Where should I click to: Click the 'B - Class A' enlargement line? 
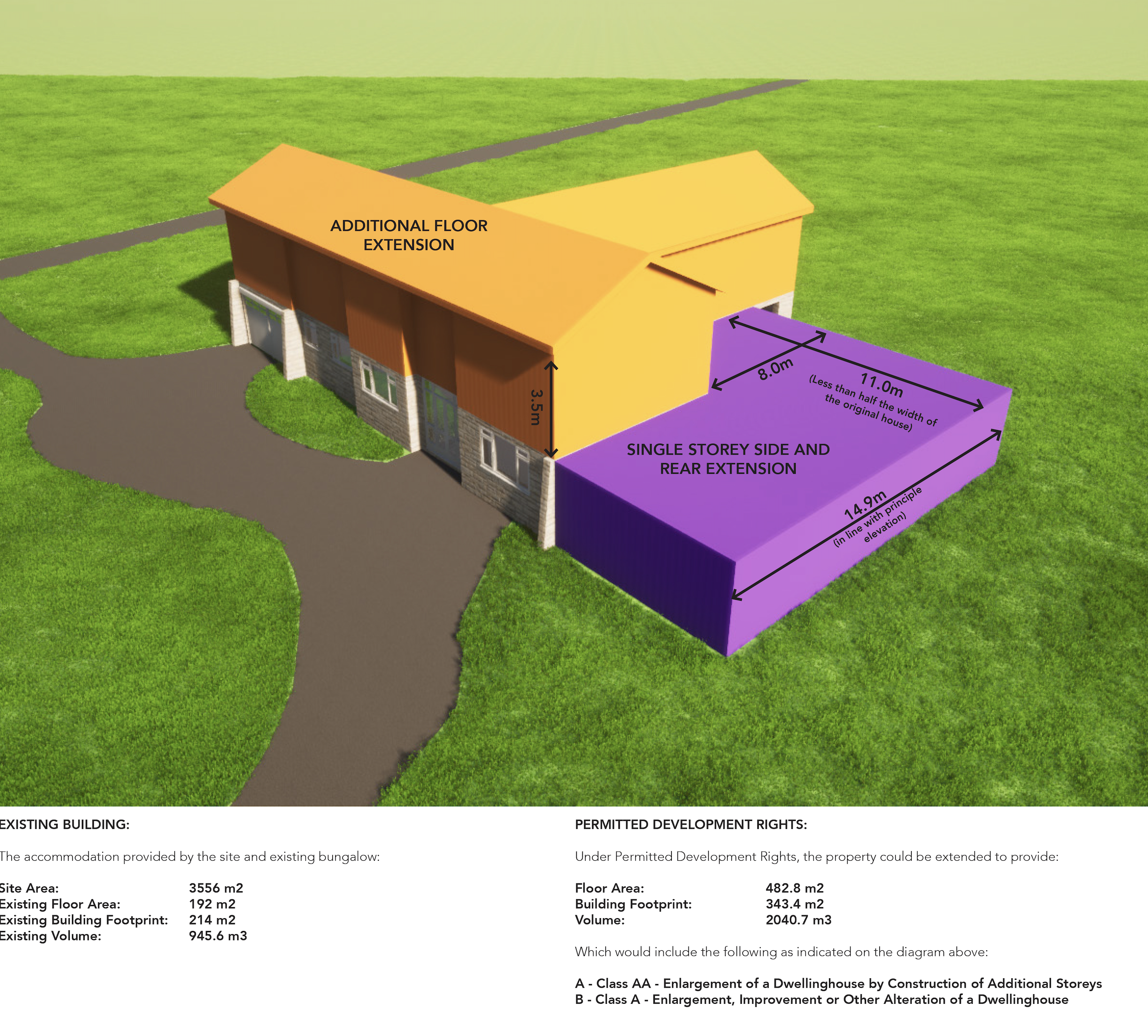coord(822,999)
